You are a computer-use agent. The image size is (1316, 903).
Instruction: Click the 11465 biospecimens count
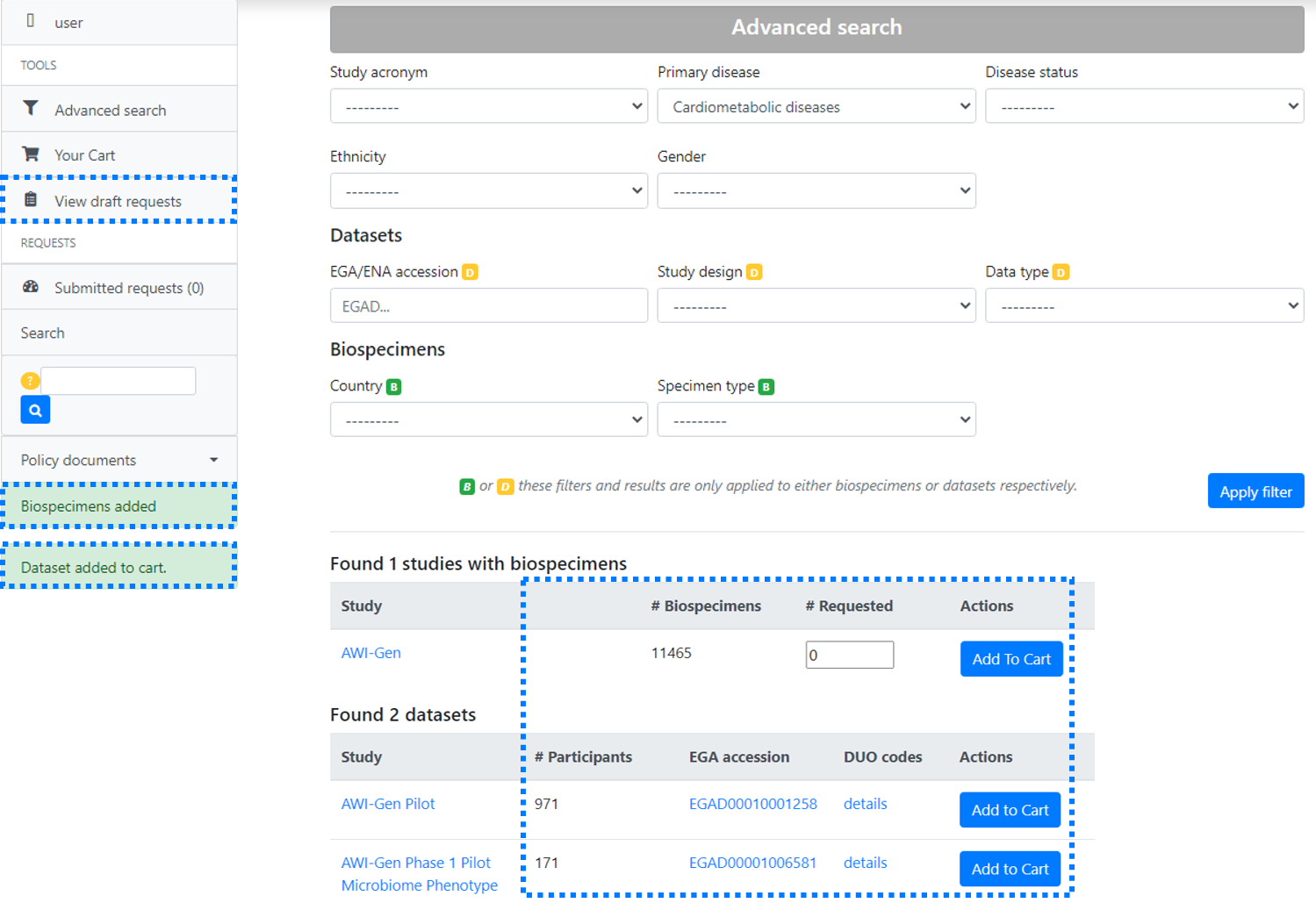click(672, 653)
